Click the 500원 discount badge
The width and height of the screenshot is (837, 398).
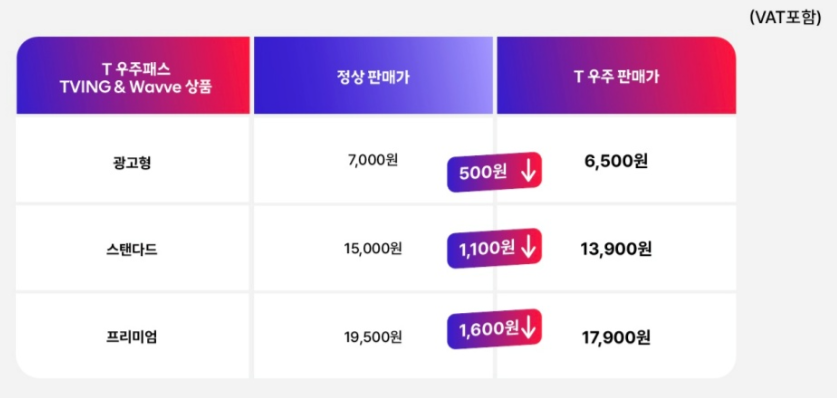point(494,172)
